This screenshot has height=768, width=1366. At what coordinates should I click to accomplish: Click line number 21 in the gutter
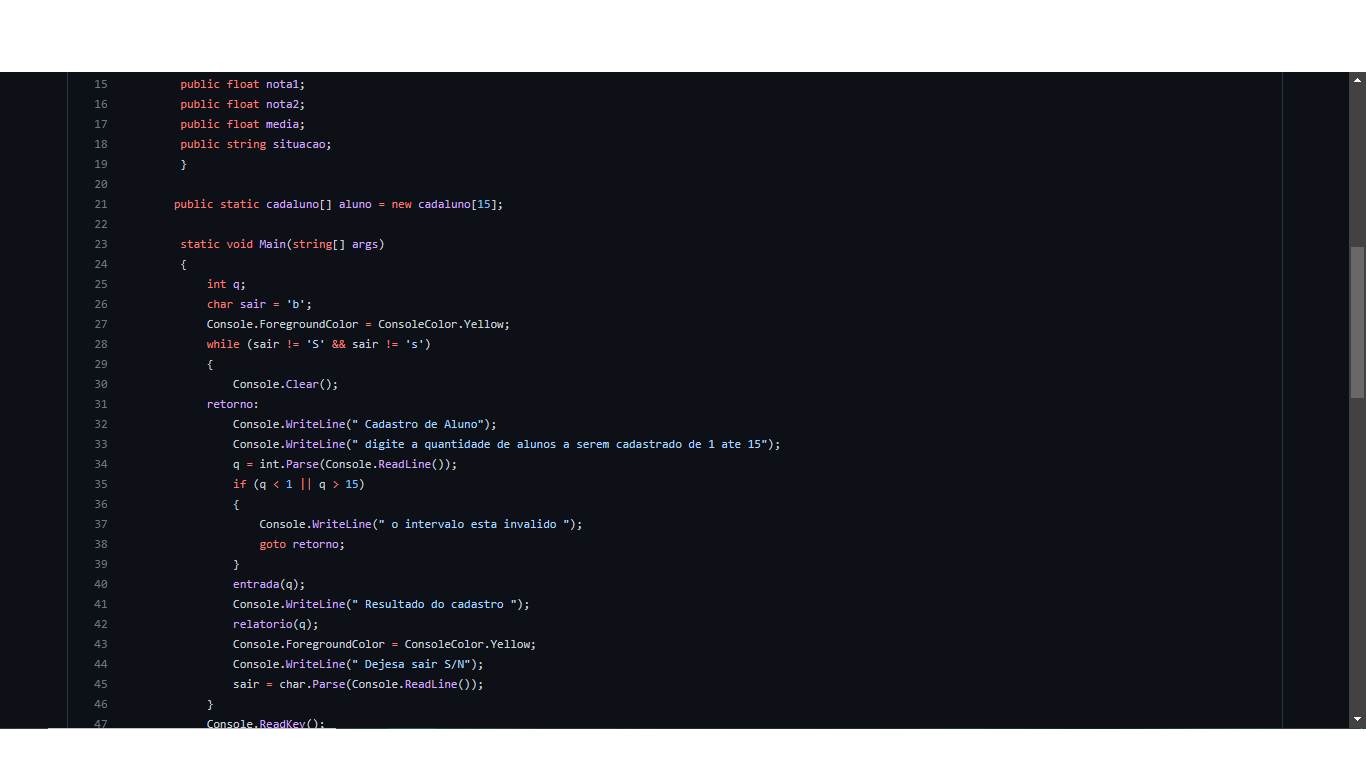tap(100, 204)
